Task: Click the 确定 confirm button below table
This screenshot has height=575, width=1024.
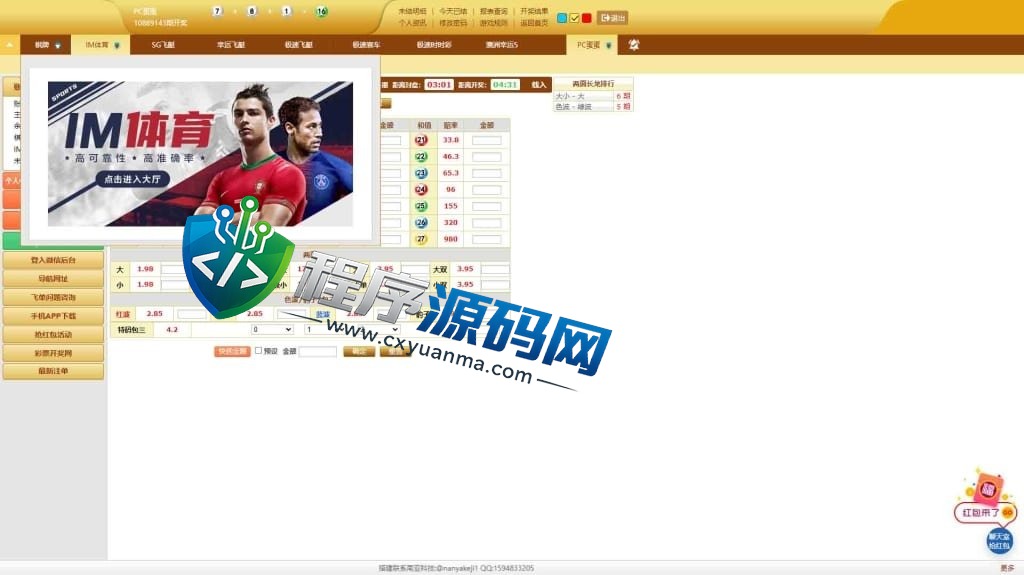Action: [359, 351]
